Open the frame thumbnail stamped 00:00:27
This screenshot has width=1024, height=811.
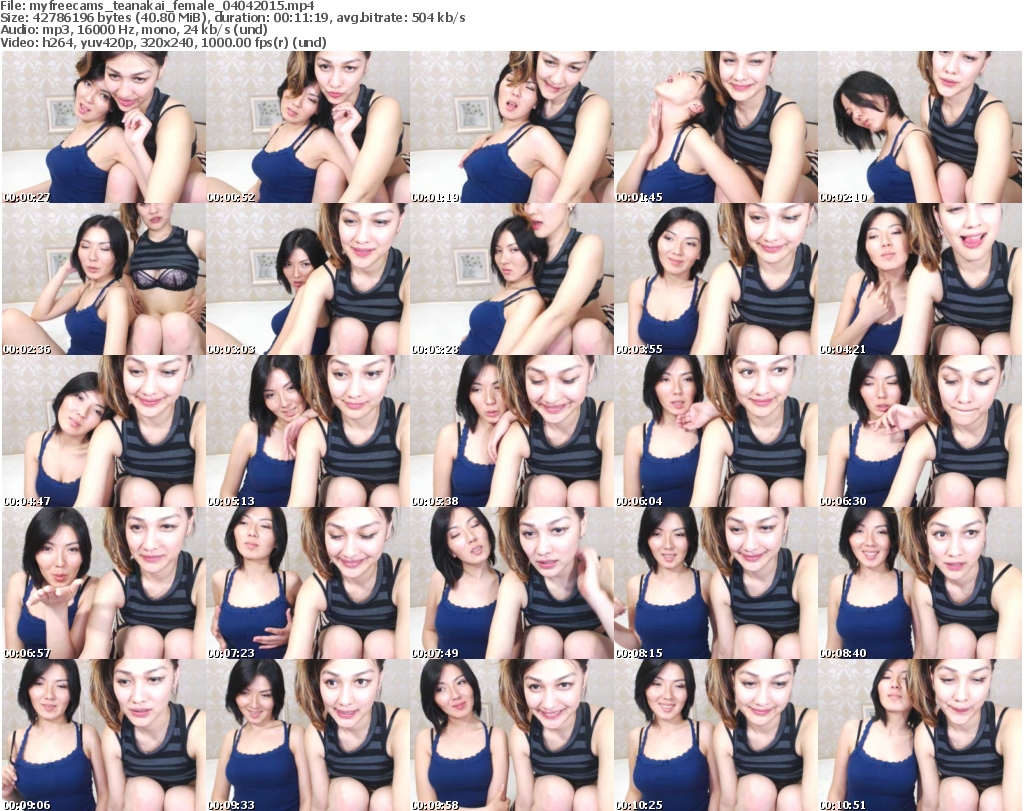(104, 127)
